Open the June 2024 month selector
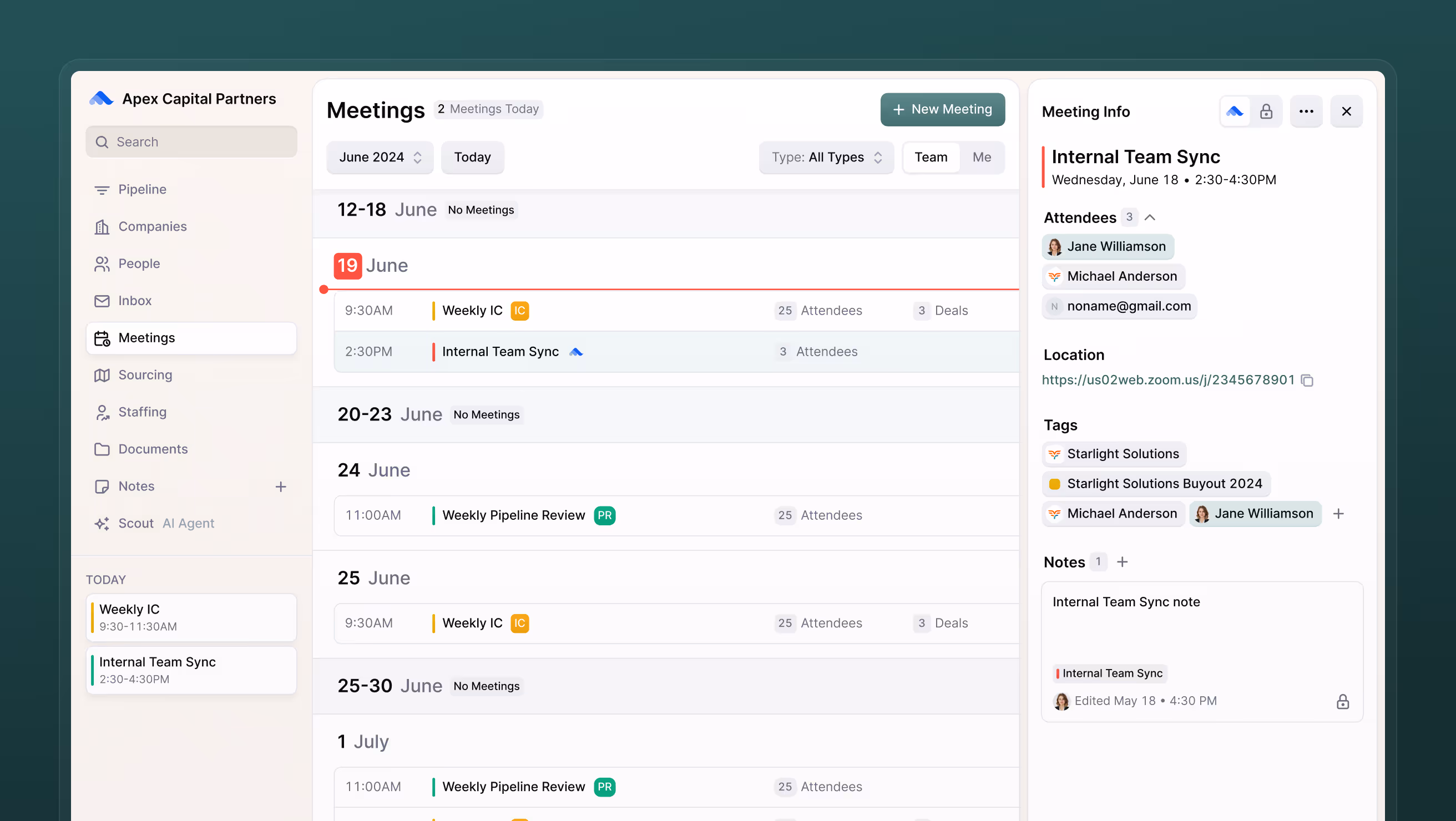This screenshot has width=1456, height=821. 380,157
